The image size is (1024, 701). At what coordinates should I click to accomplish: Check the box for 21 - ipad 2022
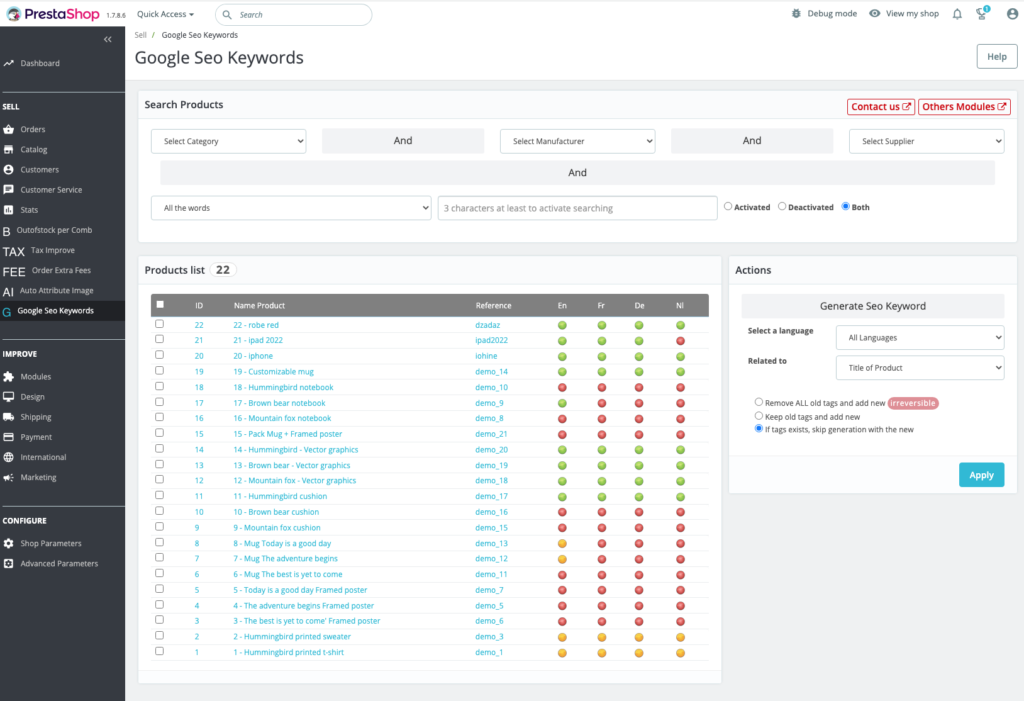[x=159, y=339]
